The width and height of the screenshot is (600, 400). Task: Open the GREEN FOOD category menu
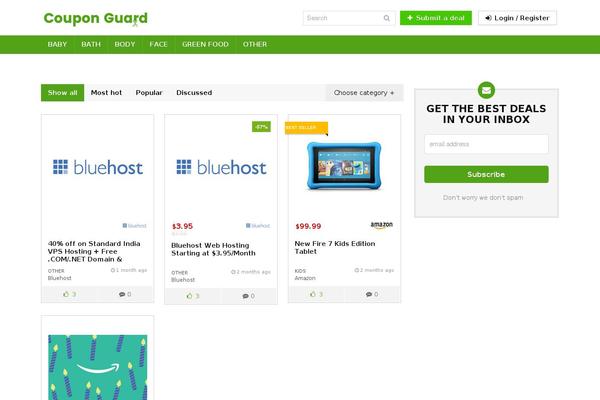[x=205, y=44]
